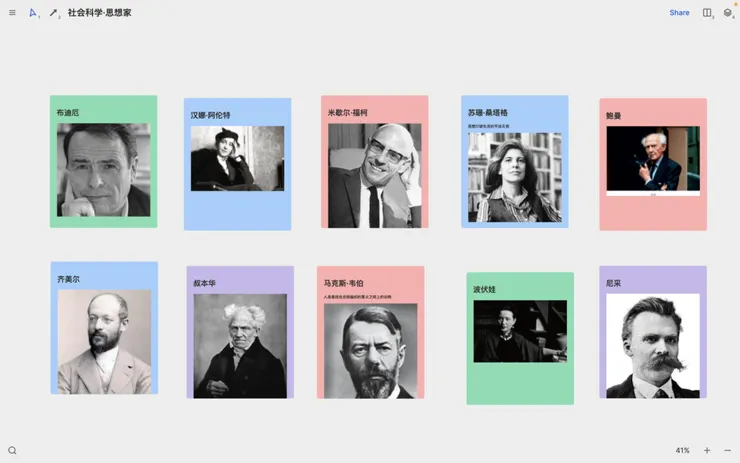This screenshot has height=463, width=740.
Task: Click the Share button
Action: tap(679, 13)
